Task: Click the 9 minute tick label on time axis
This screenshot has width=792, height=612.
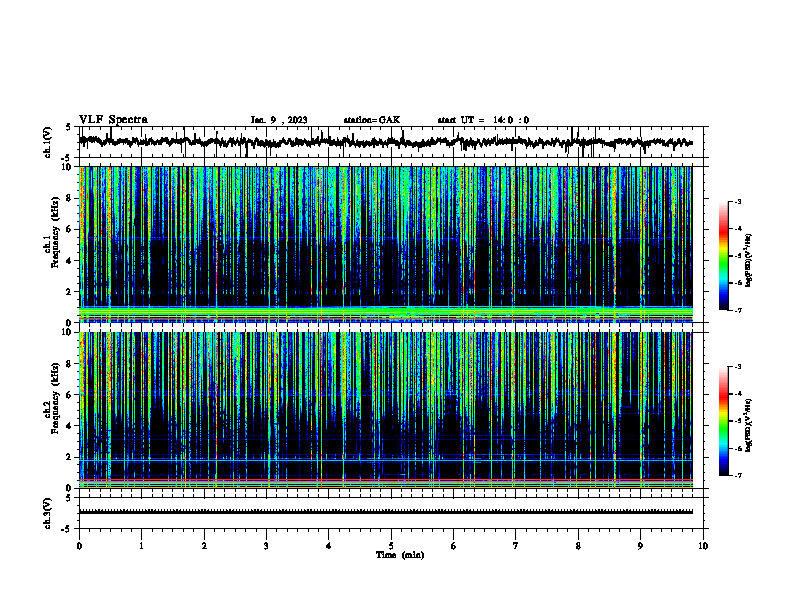Action: 640,546
